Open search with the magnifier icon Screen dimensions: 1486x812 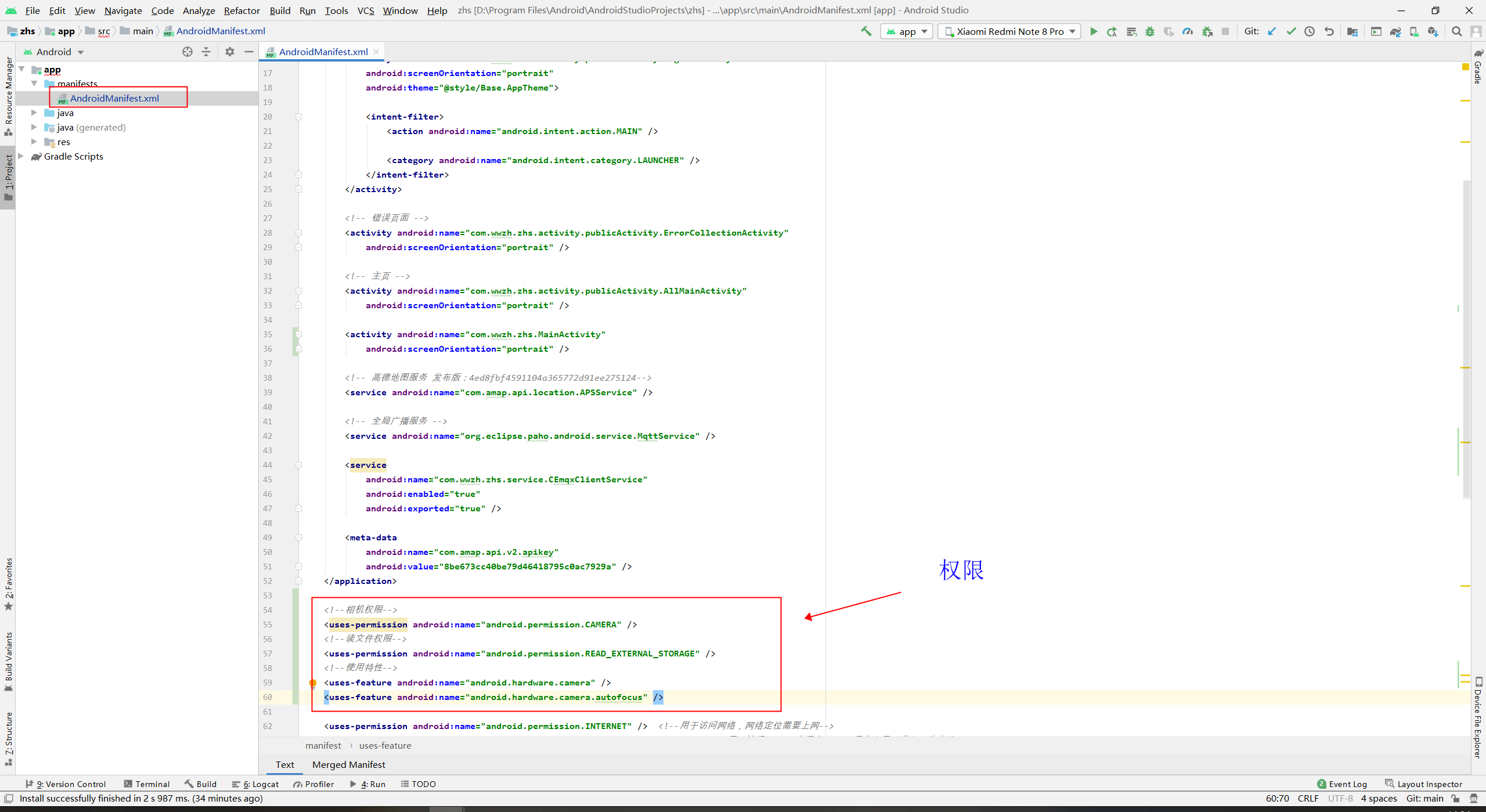point(1457,31)
